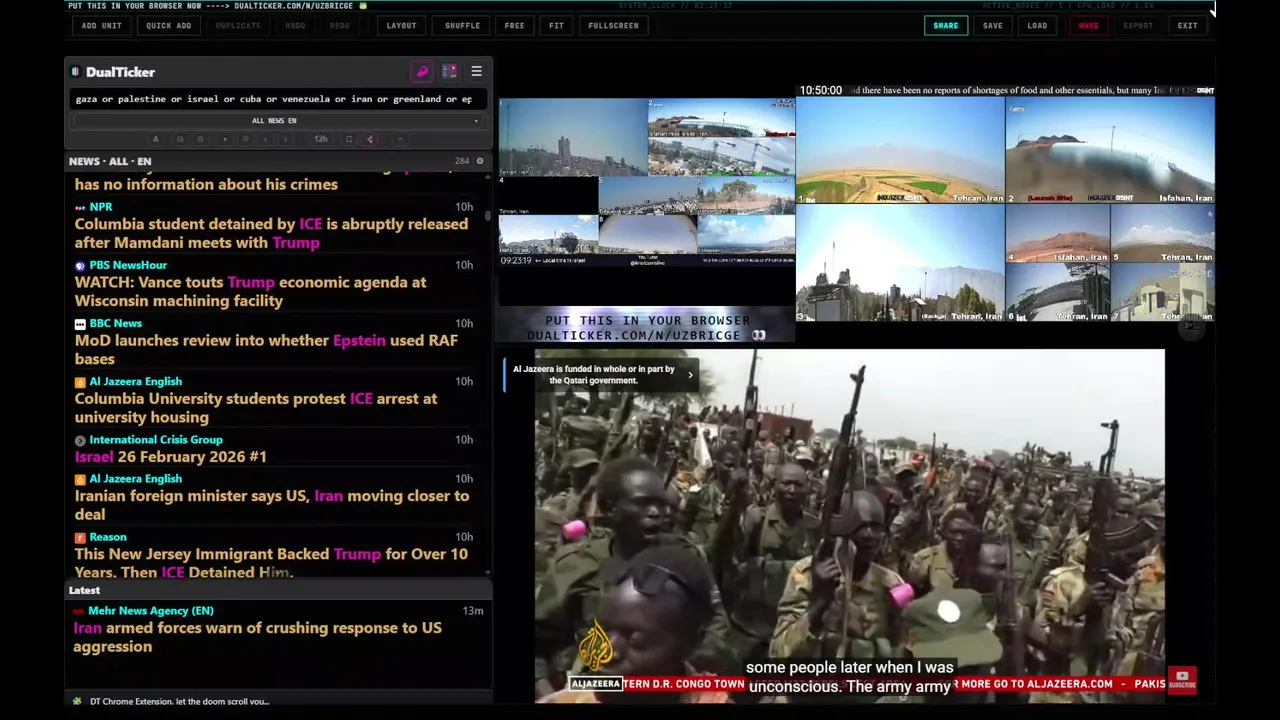
Task: Click UNDO in top toolbar
Action: [x=295, y=25]
